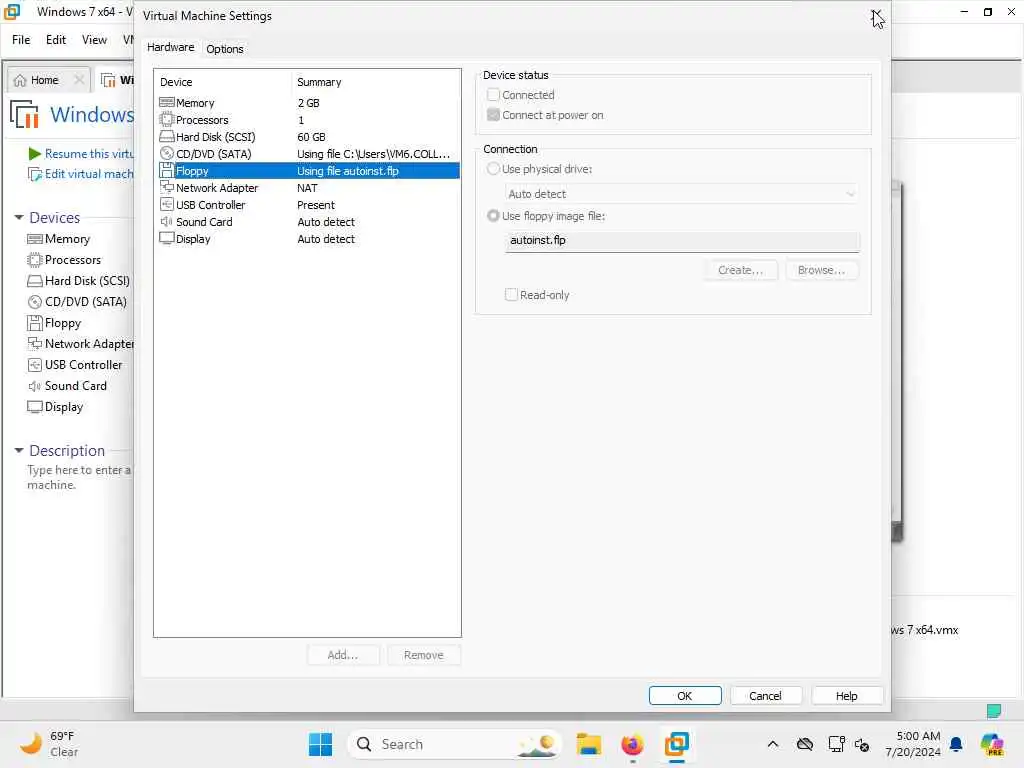Click the "2 GB" memory summary text
The width and height of the screenshot is (1024, 768).
click(x=308, y=103)
